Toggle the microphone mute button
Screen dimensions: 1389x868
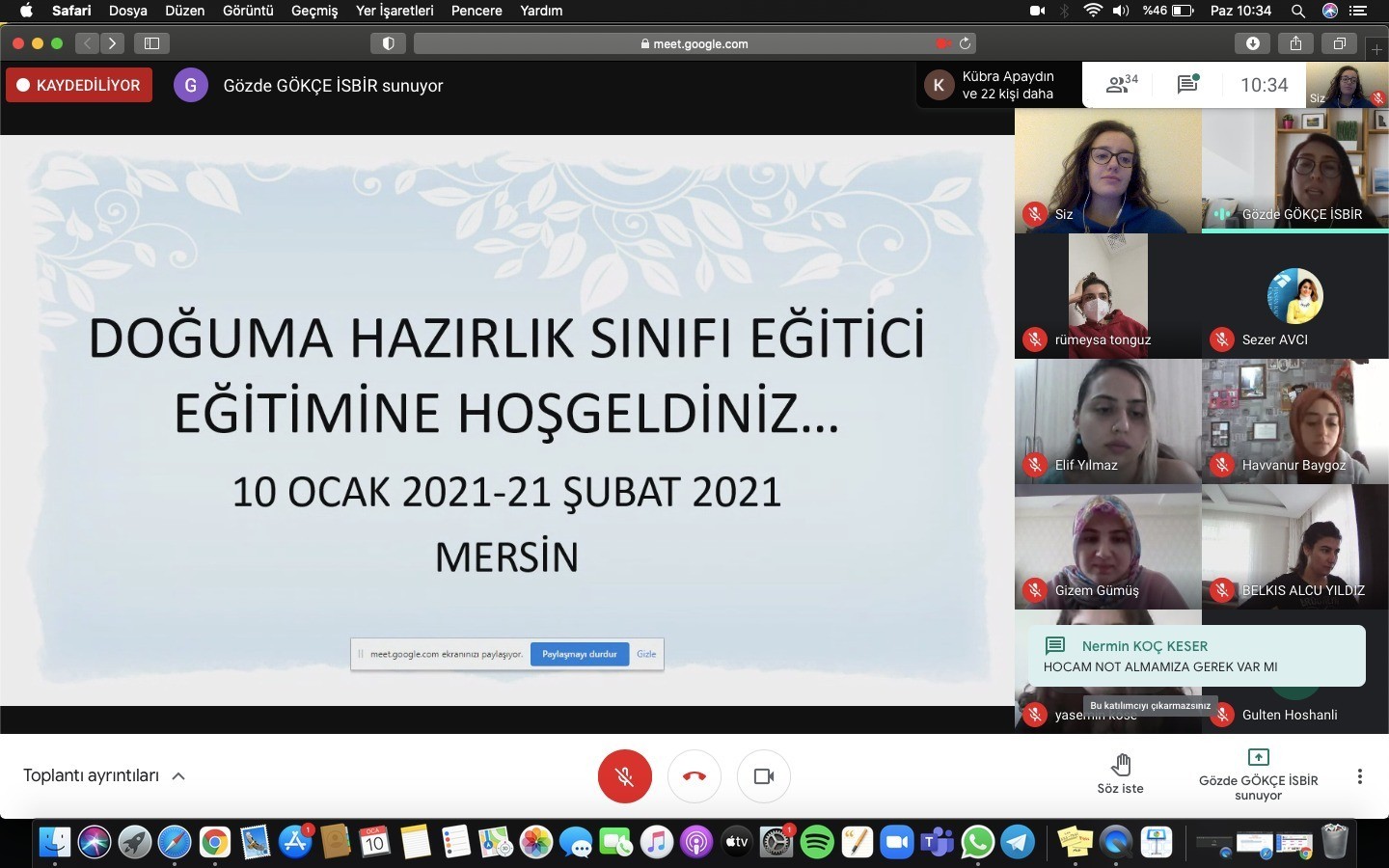click(625, 776)
